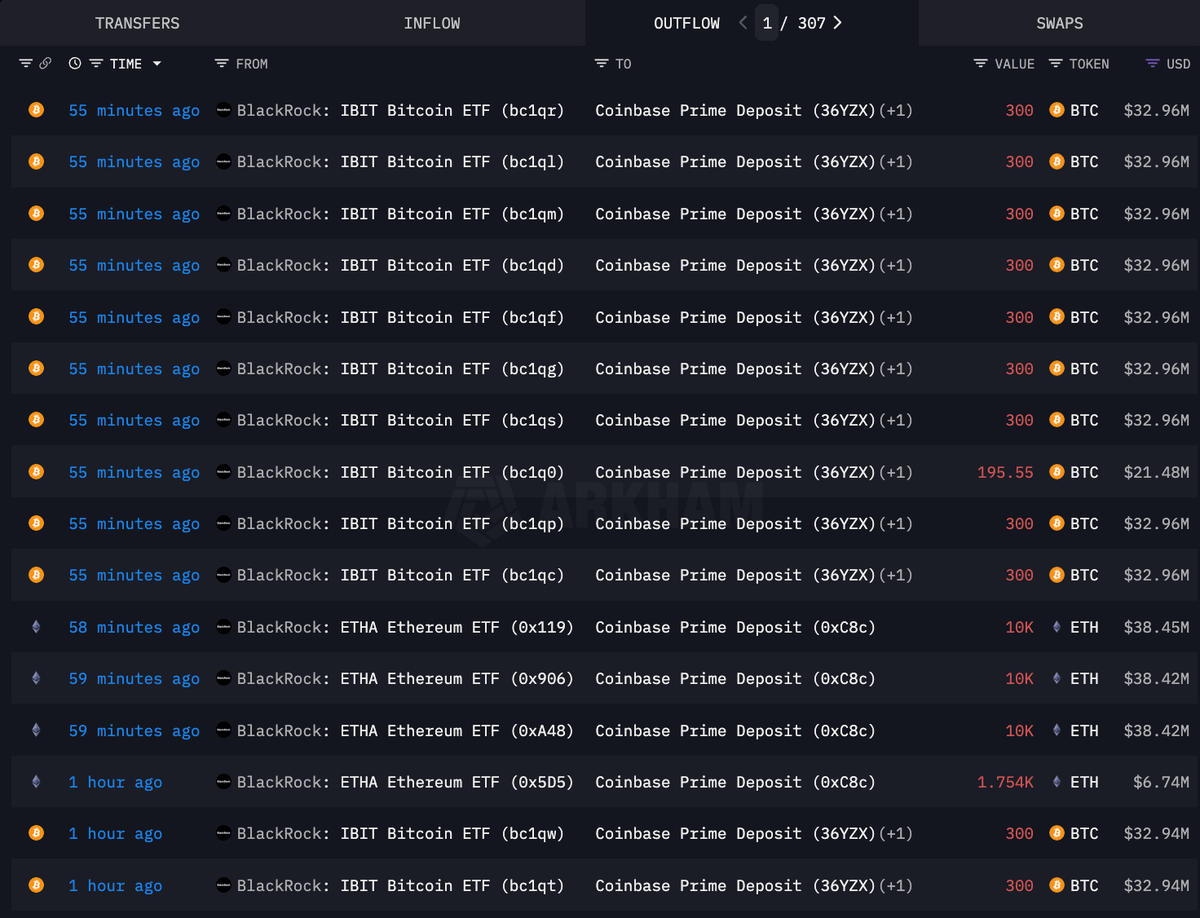Screen dimensions: 1200x918
Task: Click the $6.74M USD amount
Action: click(1161, 782)
